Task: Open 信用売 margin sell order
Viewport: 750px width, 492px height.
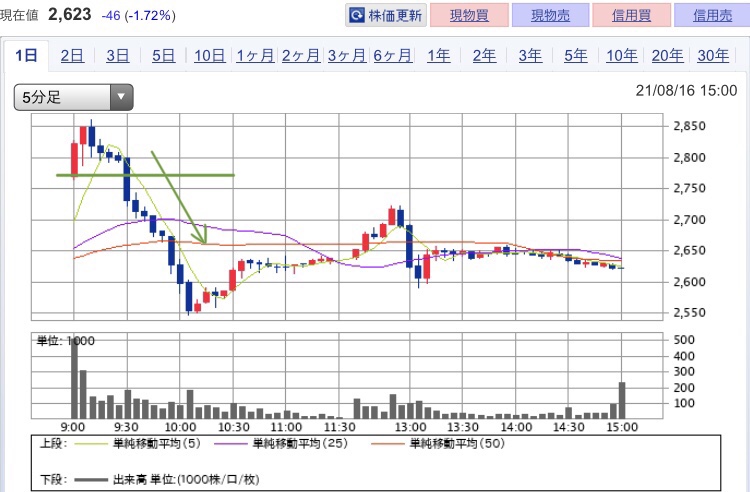Action: point(712,15)
